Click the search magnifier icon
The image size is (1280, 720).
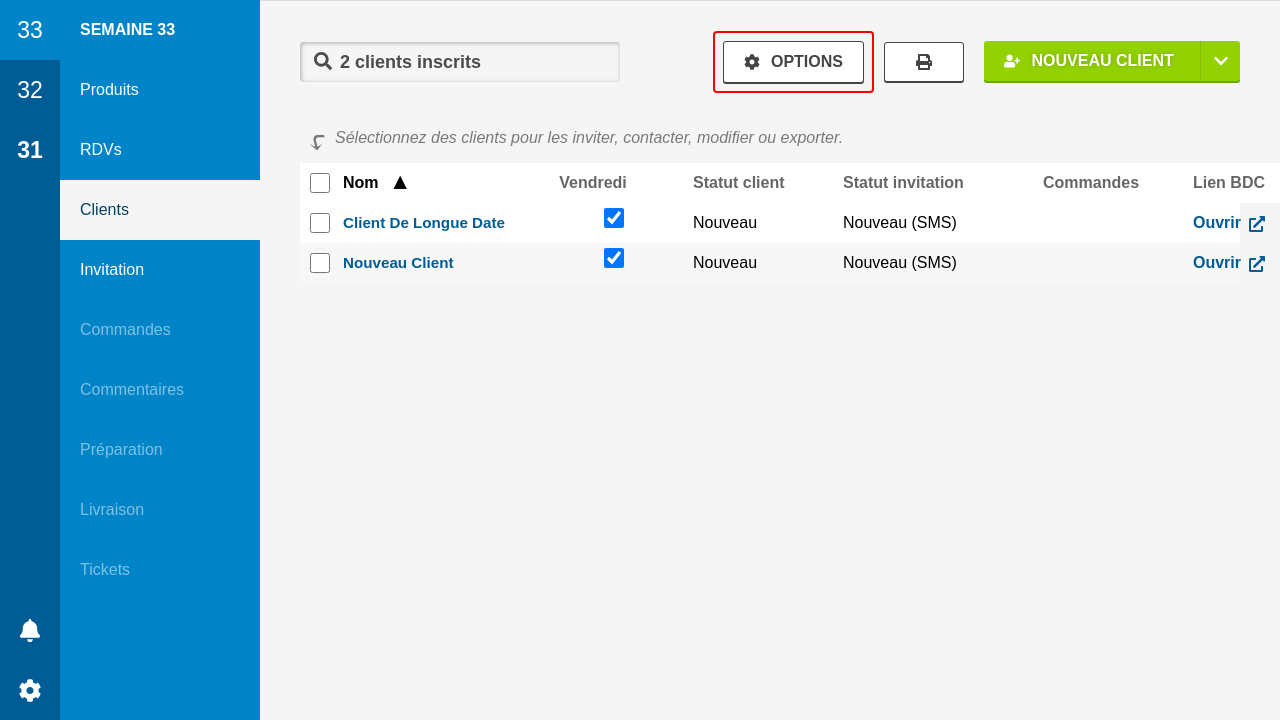click(x=323, y=61)
